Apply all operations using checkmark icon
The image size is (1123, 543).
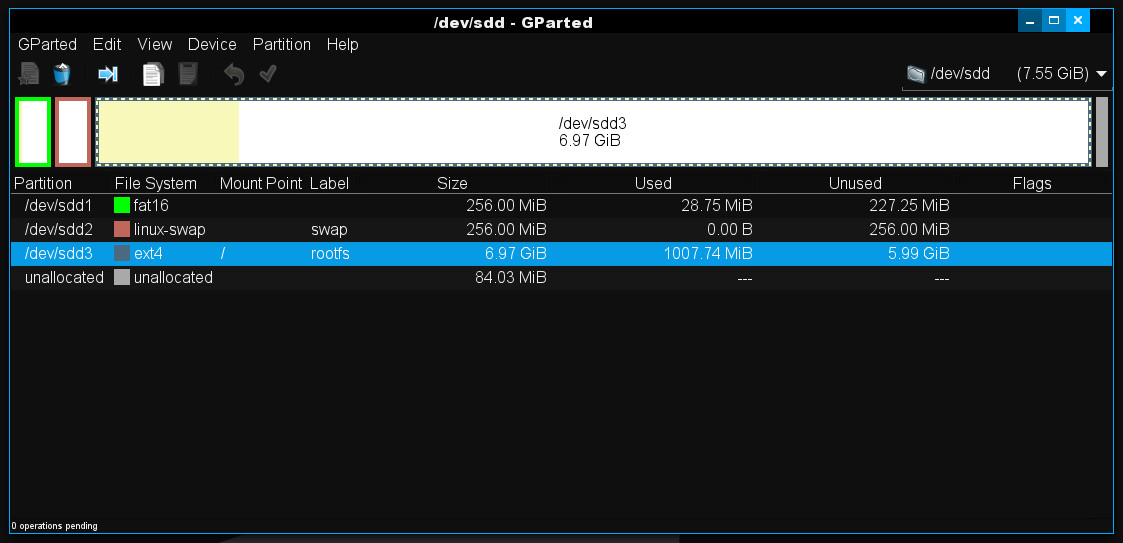[x=267, y=74]
